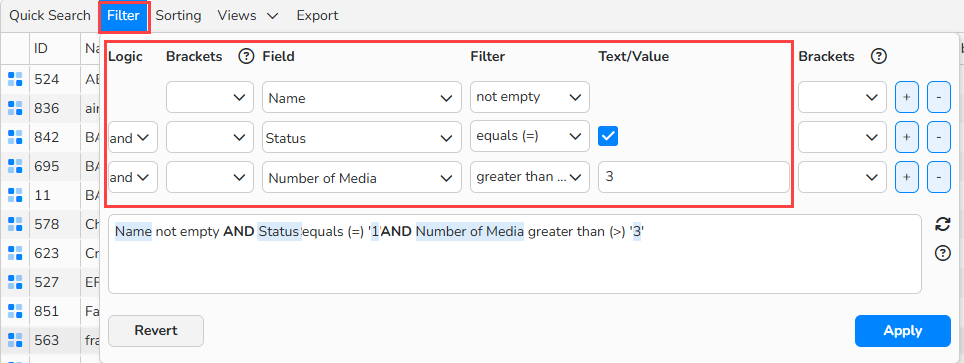Screen dimensions: 964x363
Task: Click the refresh icon next to the filter text box
Action: tap(942, 224)
